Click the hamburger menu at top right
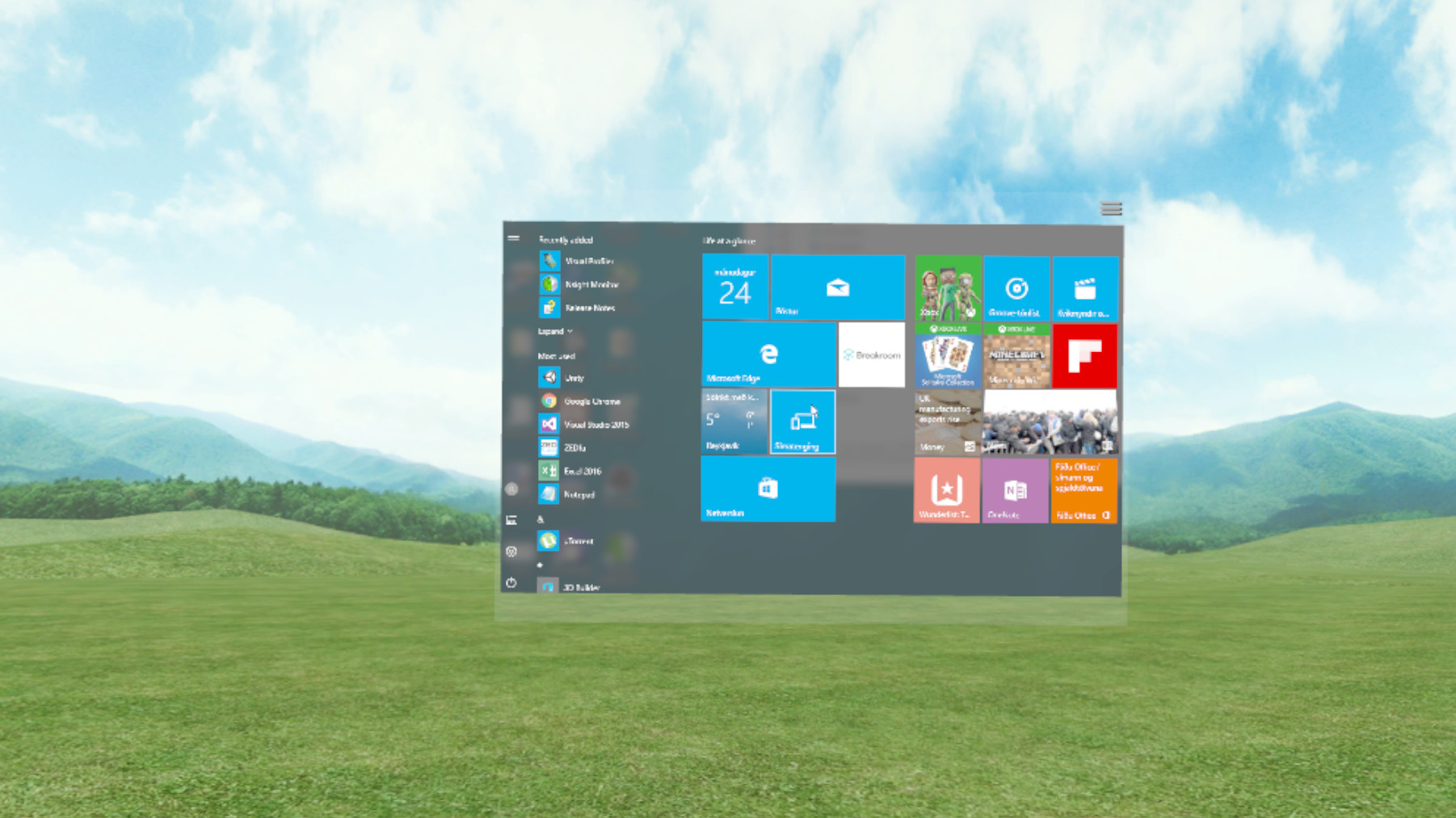This screenshot has width=1456, height=818. [x=1111, y=208]
